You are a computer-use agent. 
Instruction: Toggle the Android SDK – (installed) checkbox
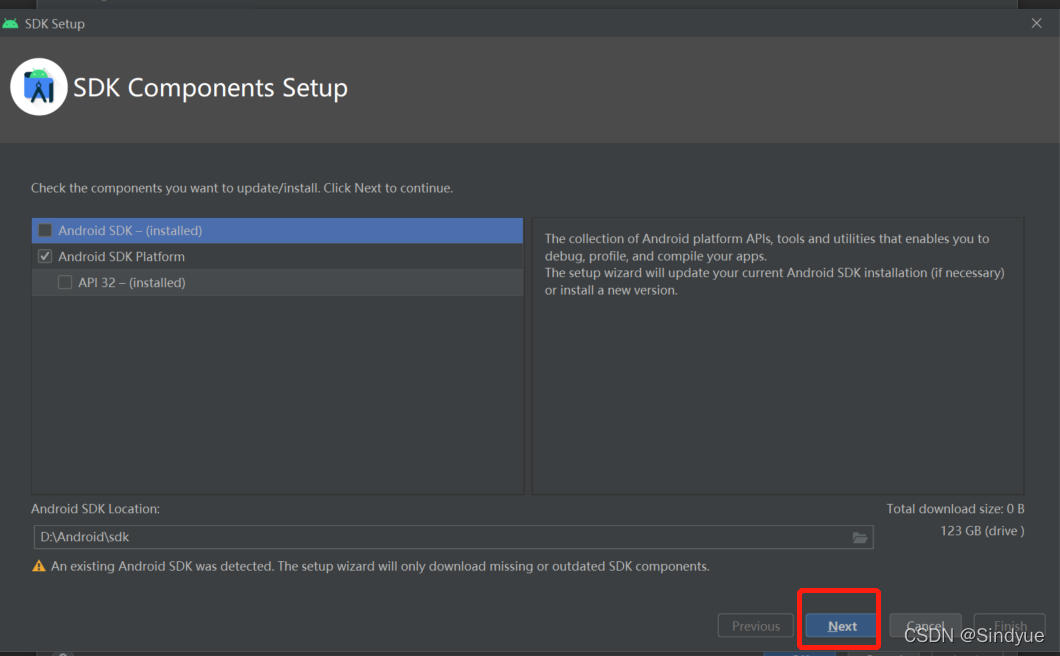[45, 231]
